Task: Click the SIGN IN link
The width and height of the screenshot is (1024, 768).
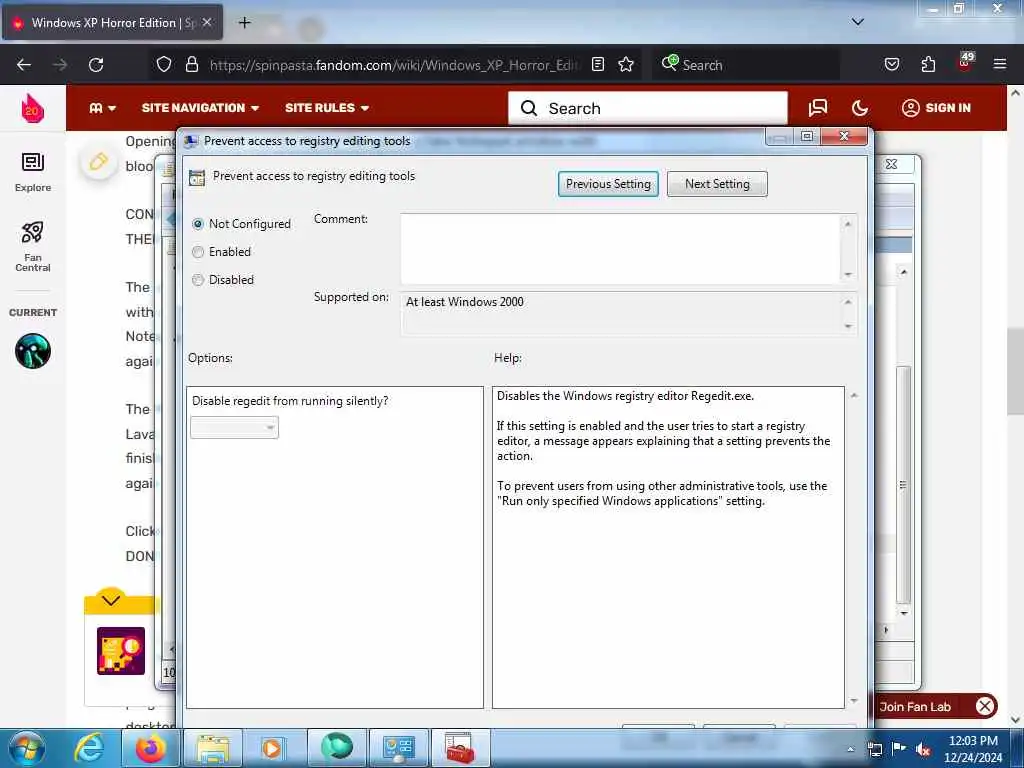Action: [936, 108]
